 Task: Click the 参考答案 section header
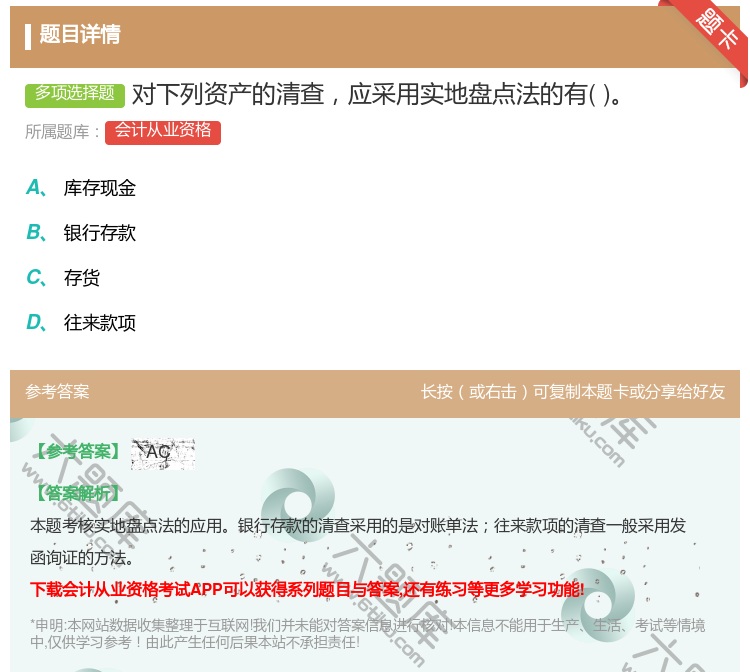pyautogui.click(x=57, y=392)
